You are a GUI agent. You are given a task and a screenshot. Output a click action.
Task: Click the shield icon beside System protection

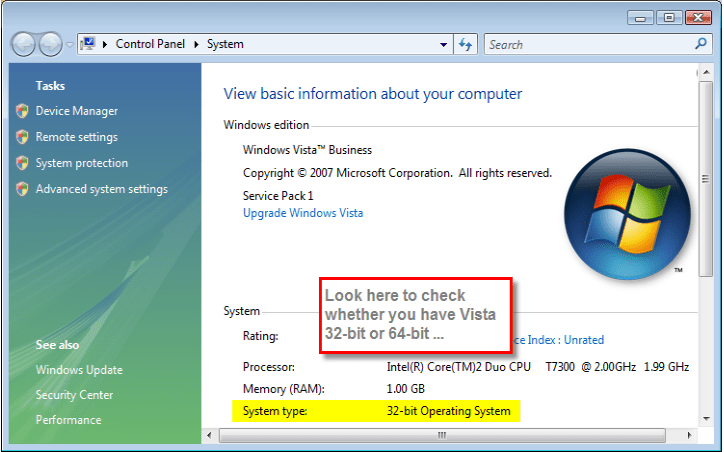click(22, 163)
